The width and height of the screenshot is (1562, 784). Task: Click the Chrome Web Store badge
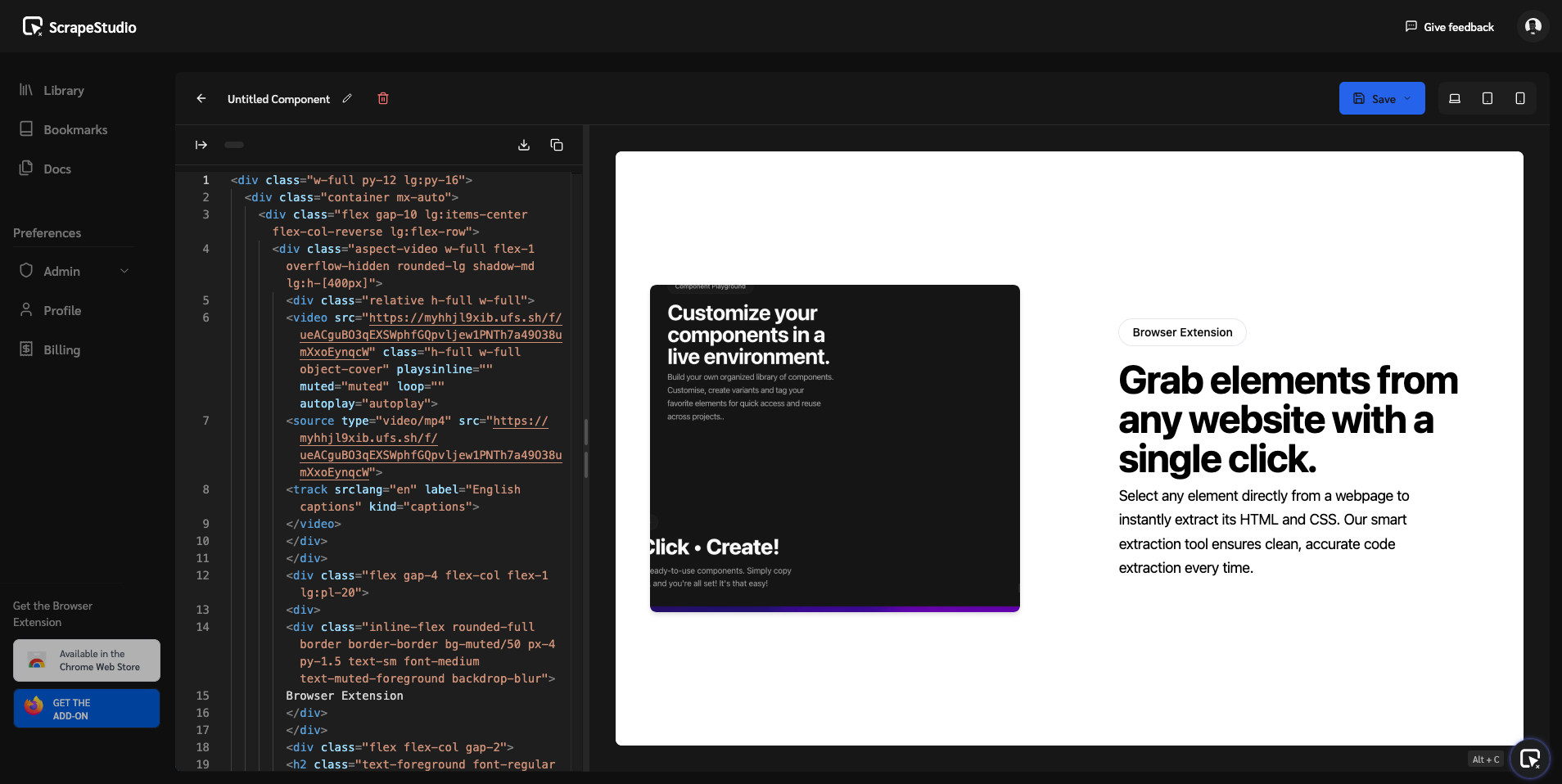pos(87,660)
